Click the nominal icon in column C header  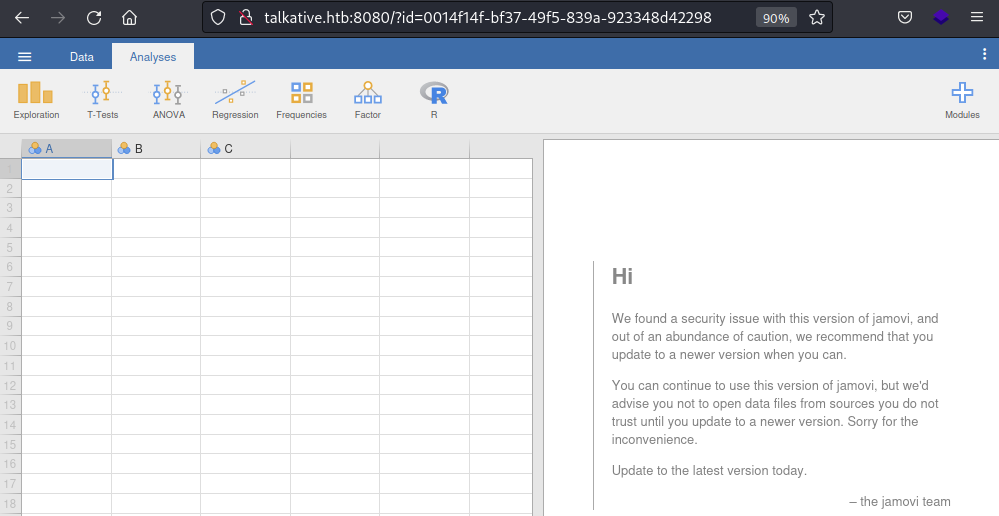coord(213,148)
